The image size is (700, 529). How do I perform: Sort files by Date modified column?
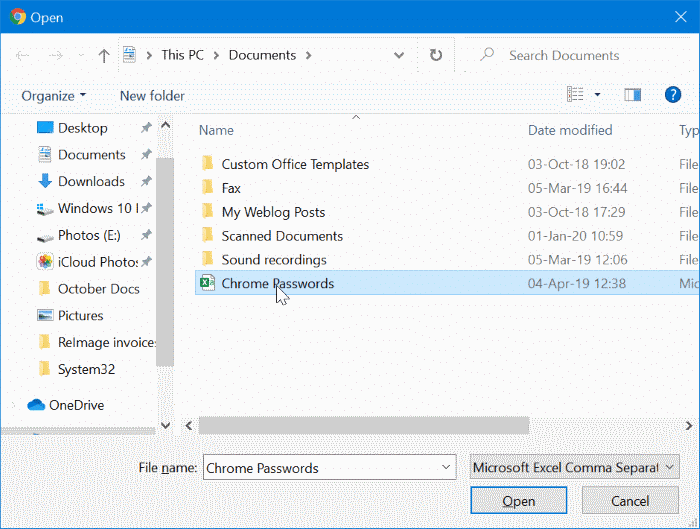point(570,130)
